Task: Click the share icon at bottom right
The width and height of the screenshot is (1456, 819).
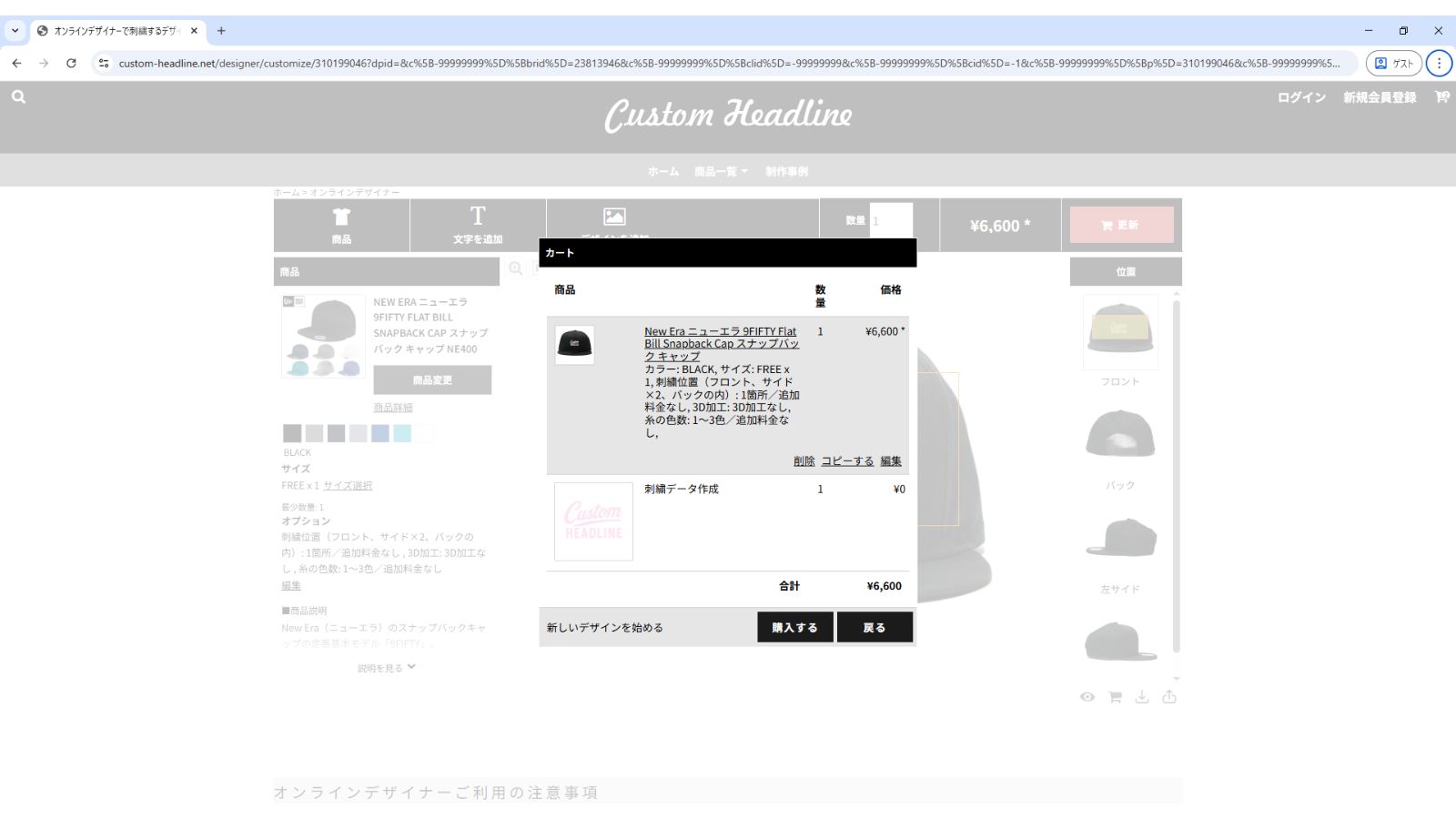Action: tap(1169, 697)
